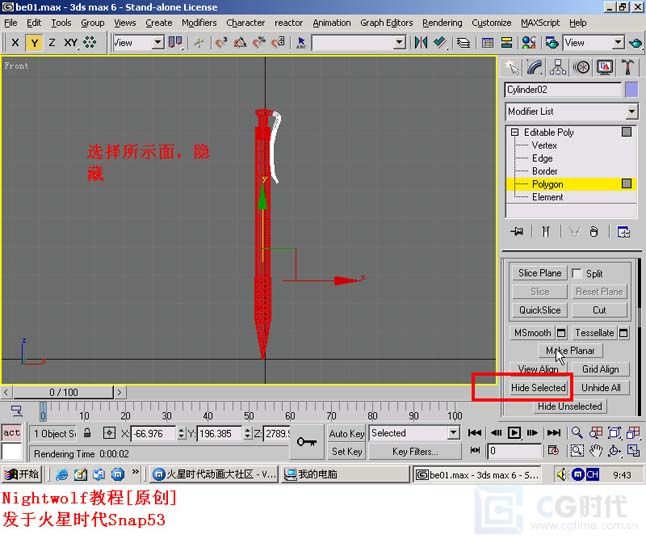Click the Hide Selected button
The height and width of the screenshot is (539, 646).
point(538,388)
